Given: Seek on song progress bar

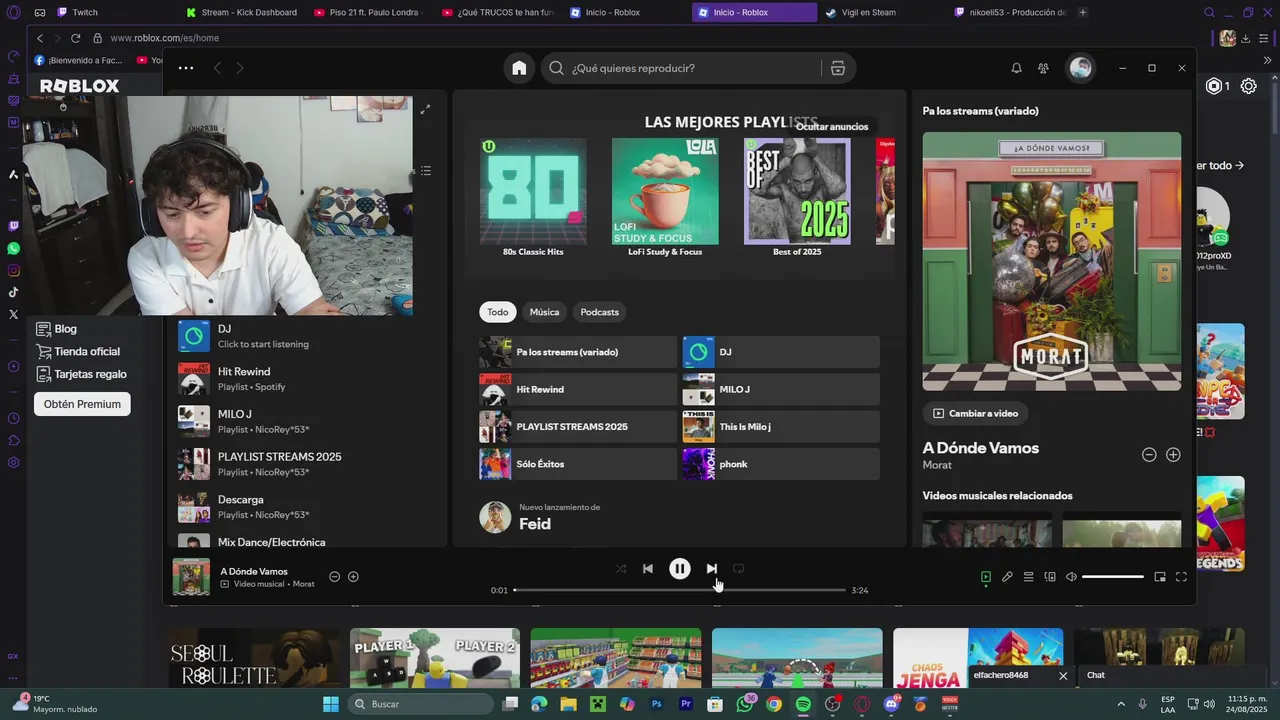Looking at the screenshot, I should [x=680, y=590].
